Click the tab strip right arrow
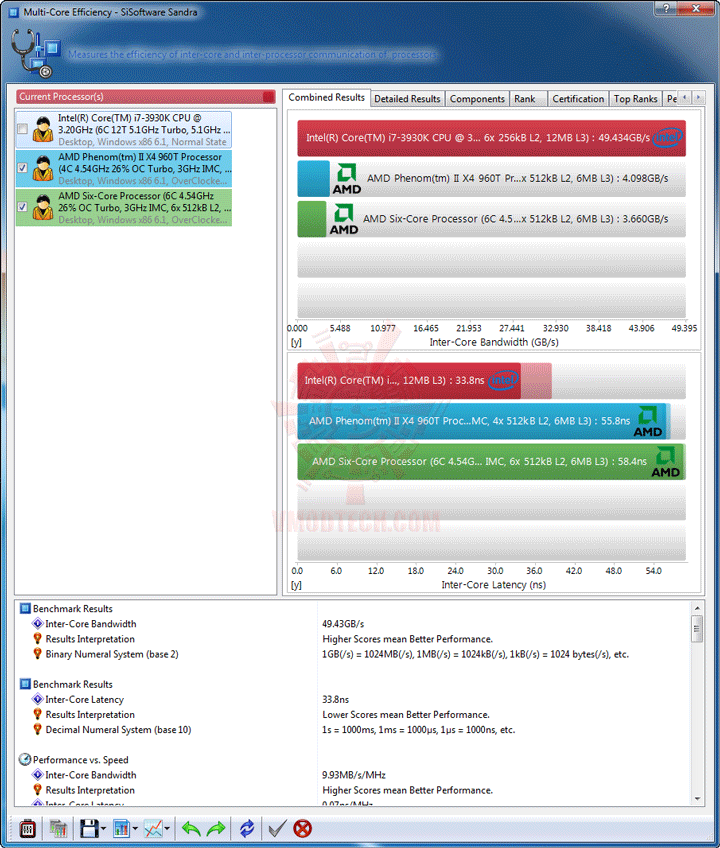The height and width of the screenshot is (848, 720). click(x=698, y=97)
